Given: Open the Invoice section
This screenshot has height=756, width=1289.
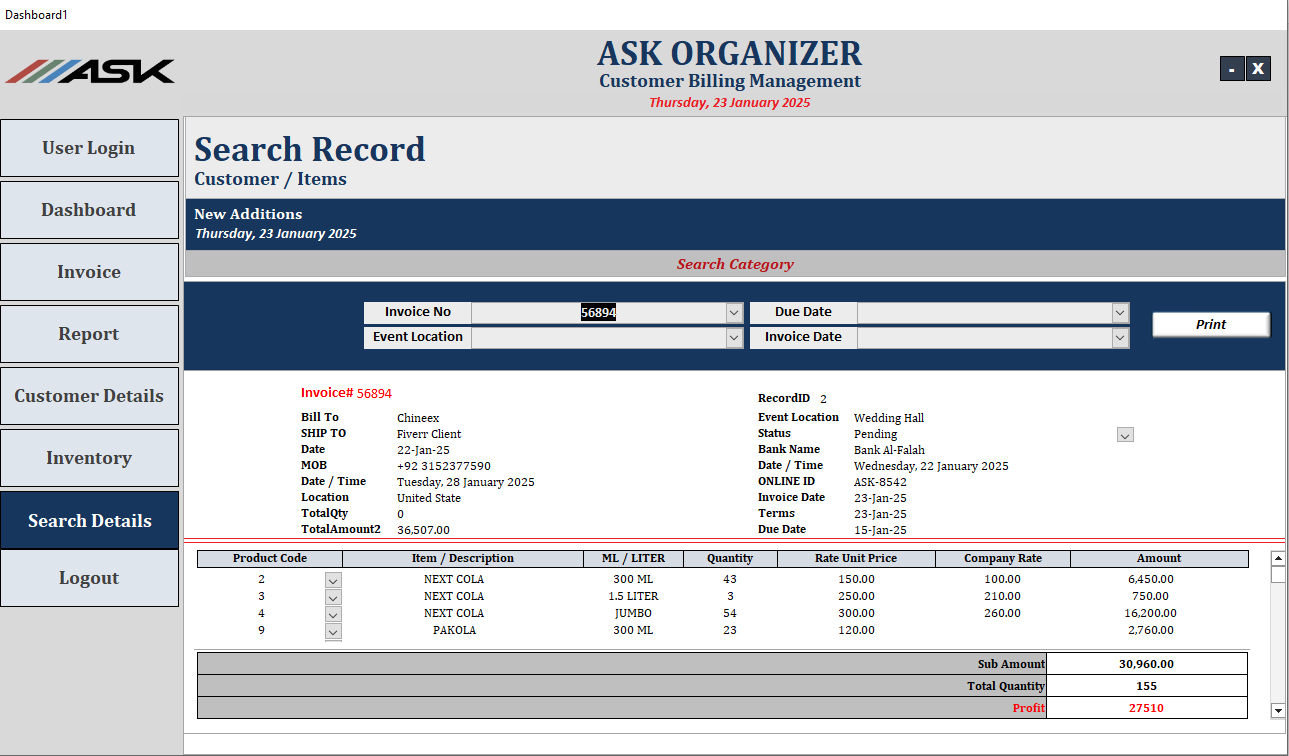Looking at the screenshot, I should [89, 272].
